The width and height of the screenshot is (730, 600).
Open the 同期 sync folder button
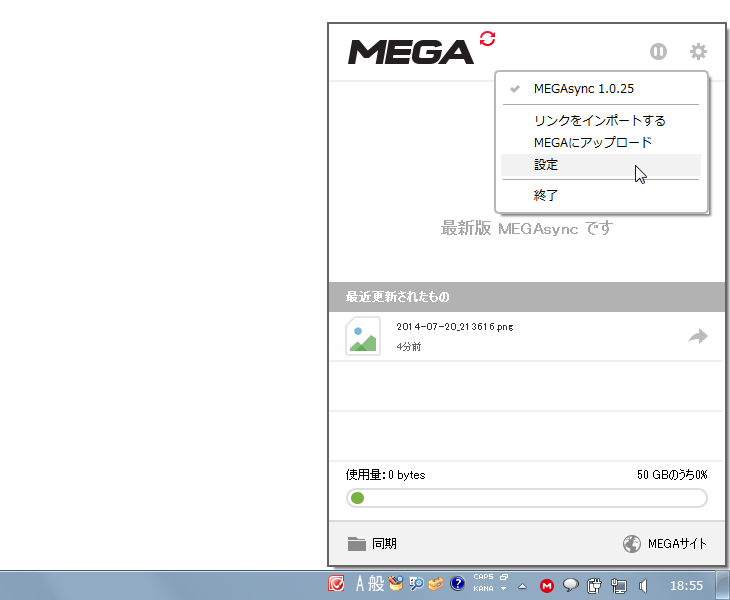(372, 544)
